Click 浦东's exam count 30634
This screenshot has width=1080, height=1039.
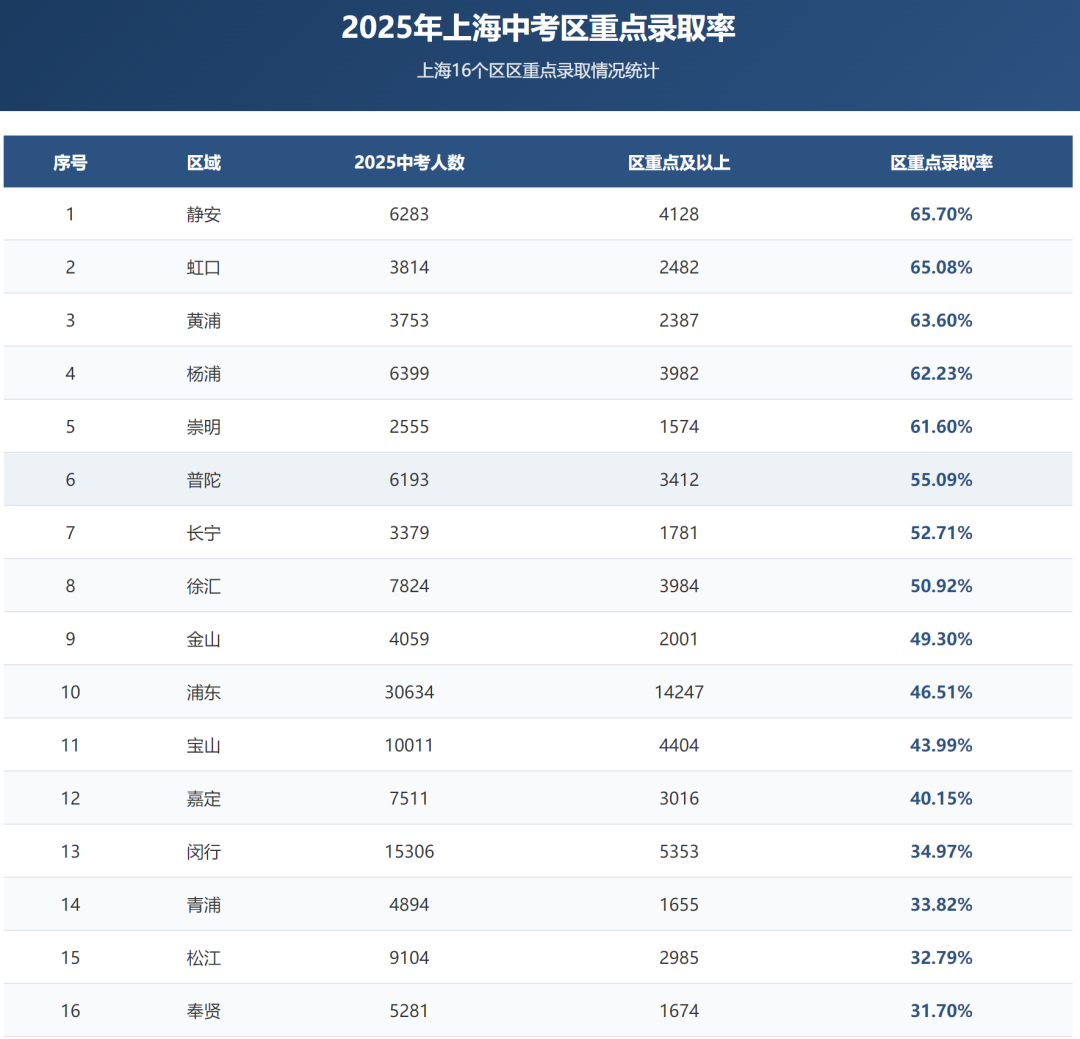(409, 692)
